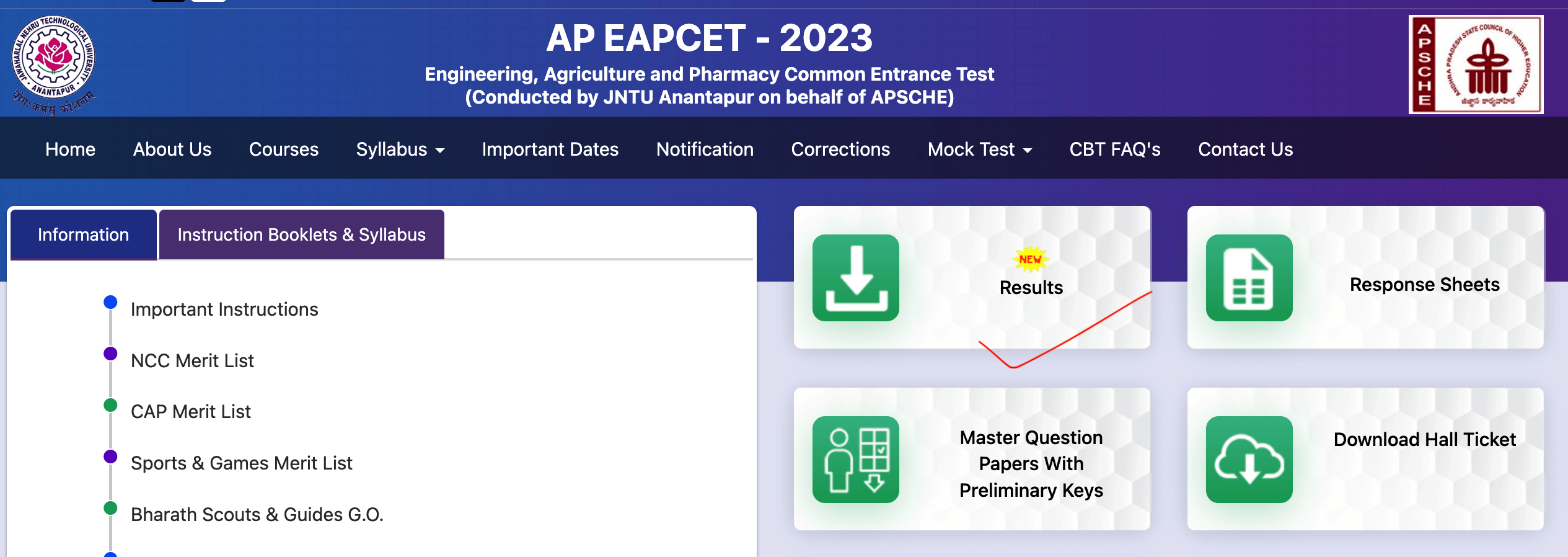1568x557 pixels.
Task: Click the green Results download icon
Action: click(x=855, y=277)
